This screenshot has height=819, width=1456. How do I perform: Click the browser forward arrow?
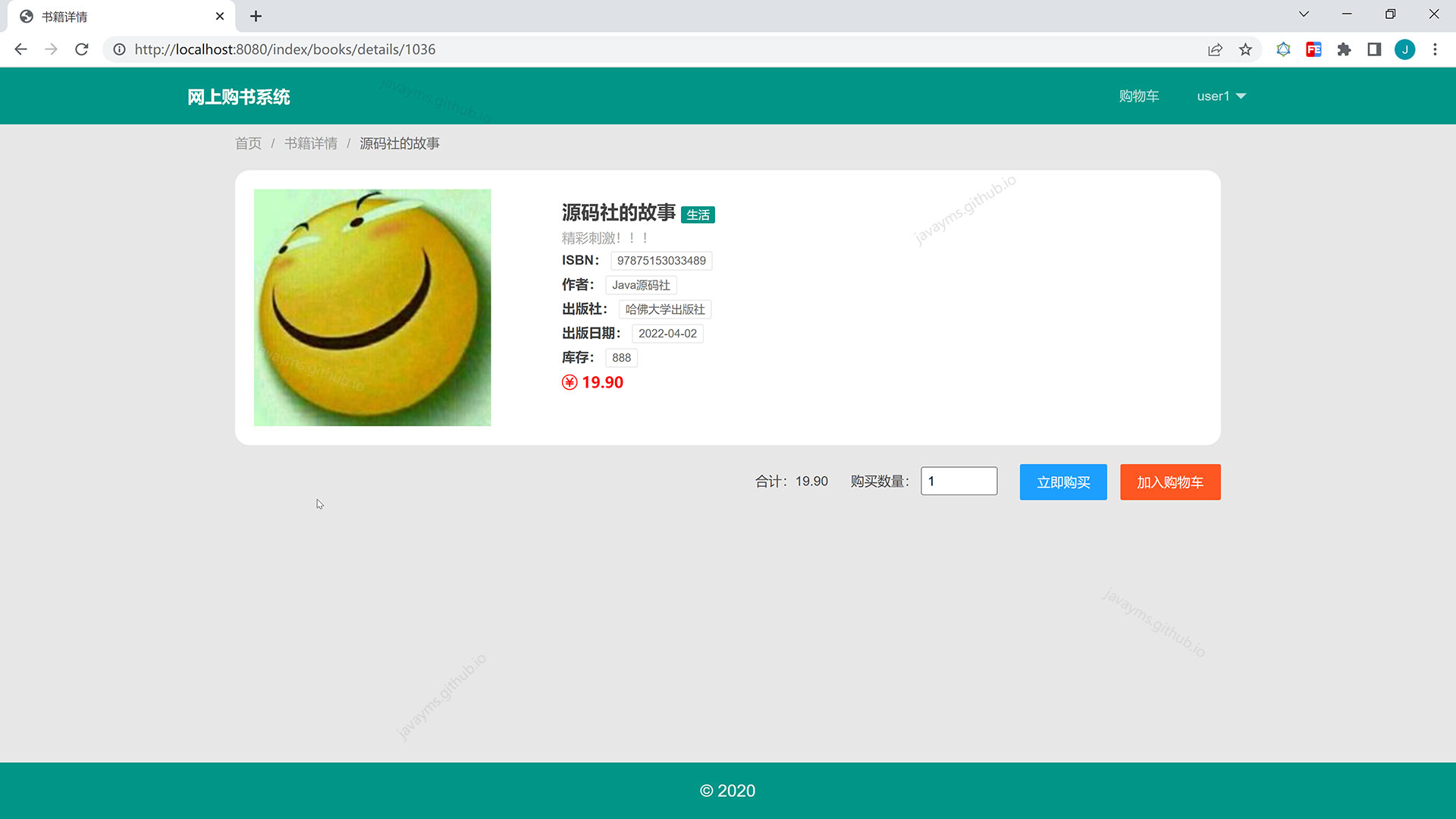click(51, 49)
